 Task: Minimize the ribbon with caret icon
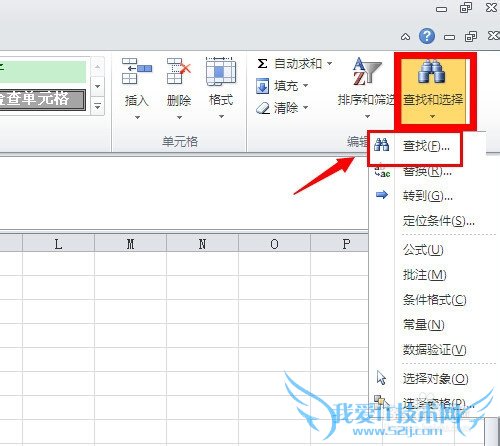(405, 37)
